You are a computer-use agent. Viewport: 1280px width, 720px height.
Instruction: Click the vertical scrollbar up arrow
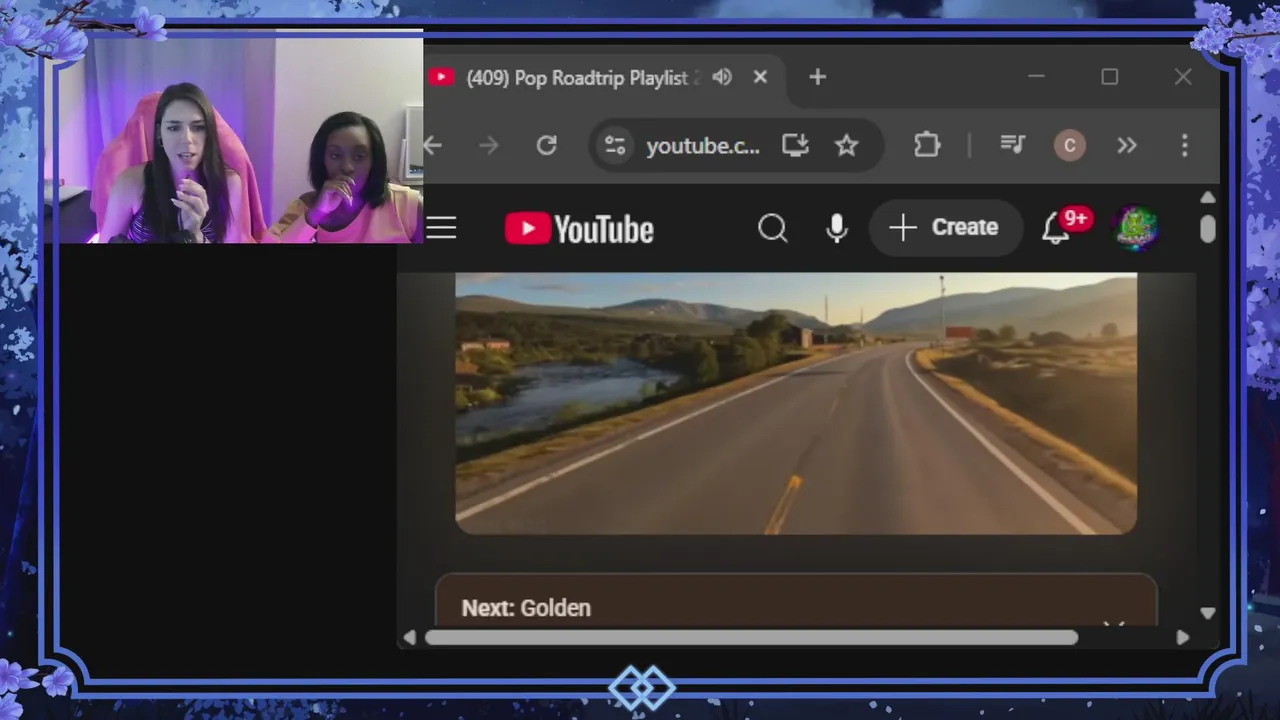pyautogui.click(x=1207, y=198)
